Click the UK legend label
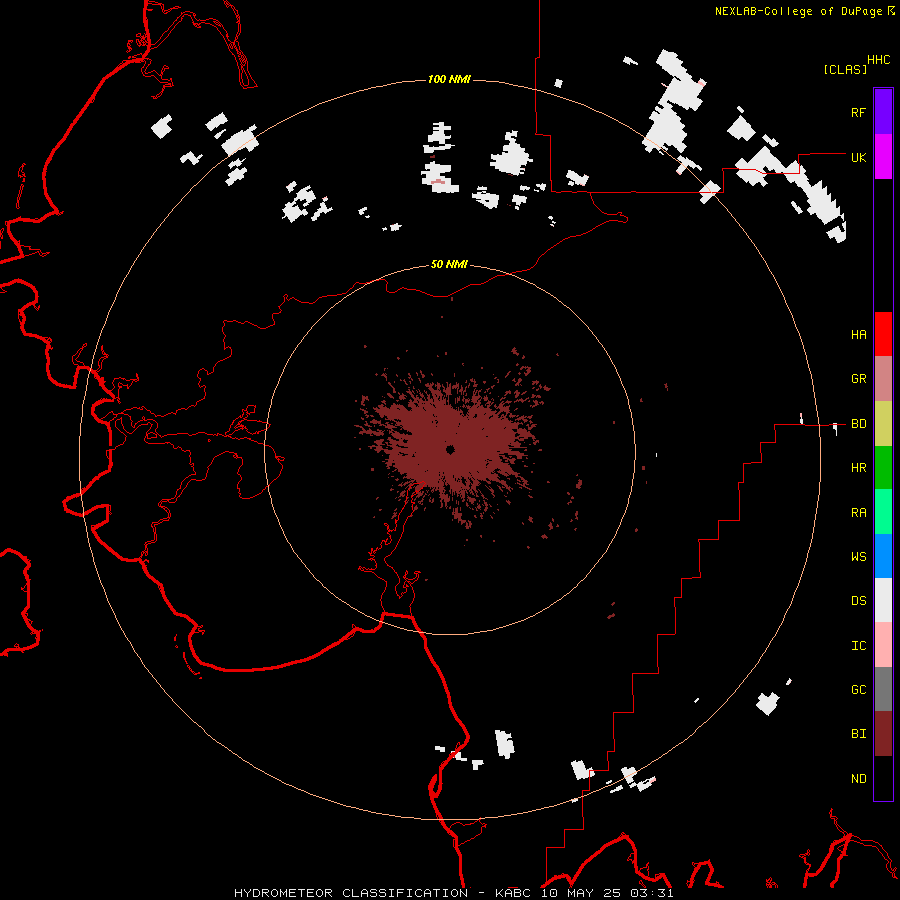Viewport: 900px width, 900px height. point(858,157)
